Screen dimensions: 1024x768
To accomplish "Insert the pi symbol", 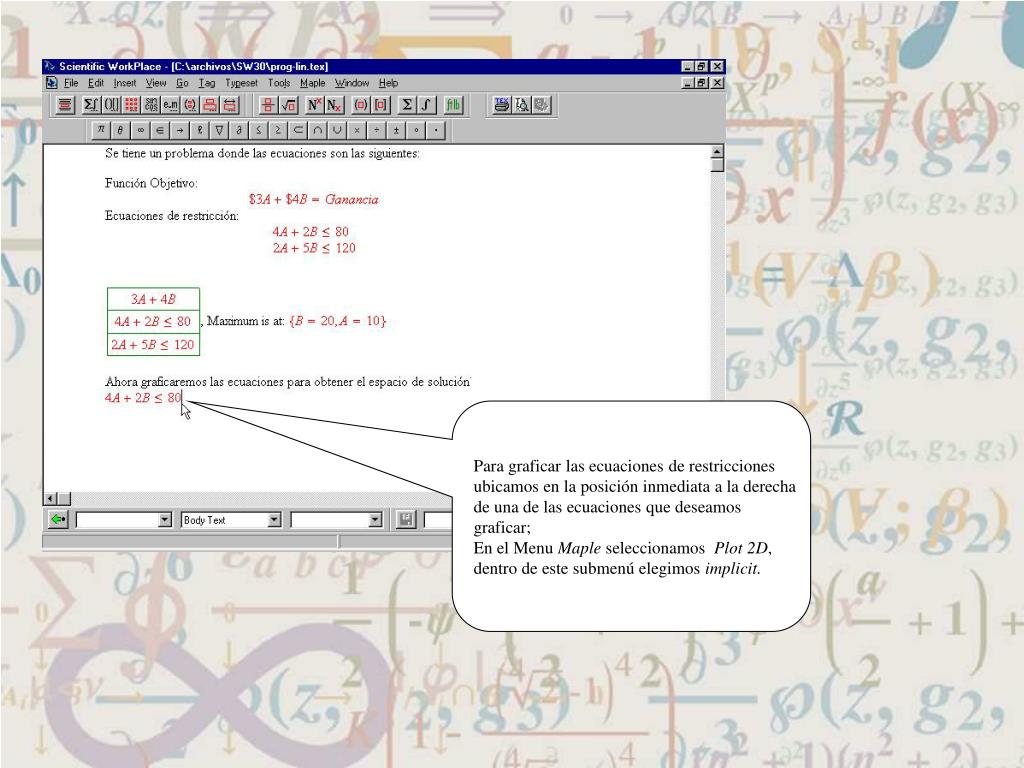I will pyautogui.click(x=101, y=130).
